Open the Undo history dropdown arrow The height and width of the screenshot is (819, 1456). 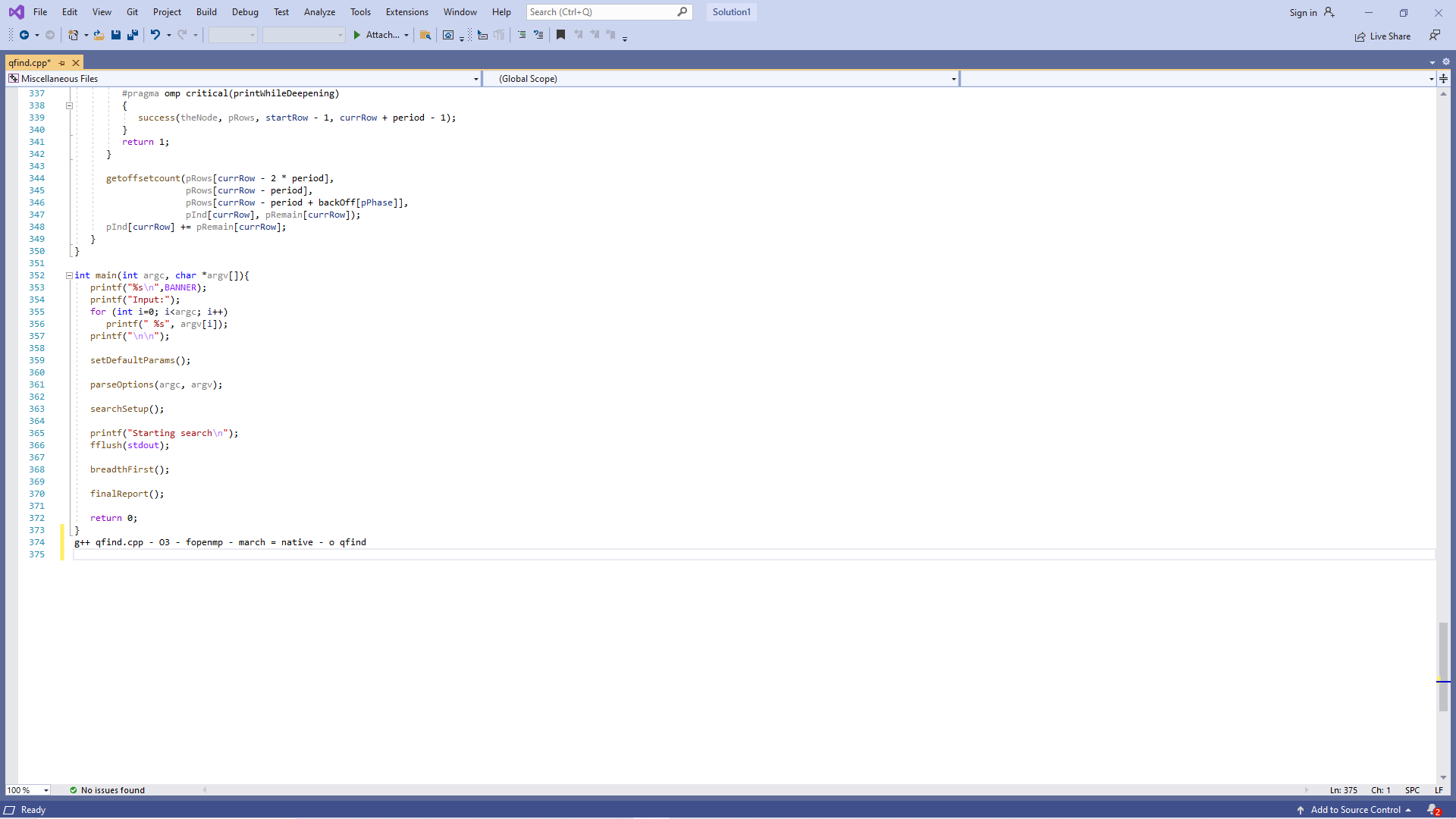point(169,36)
